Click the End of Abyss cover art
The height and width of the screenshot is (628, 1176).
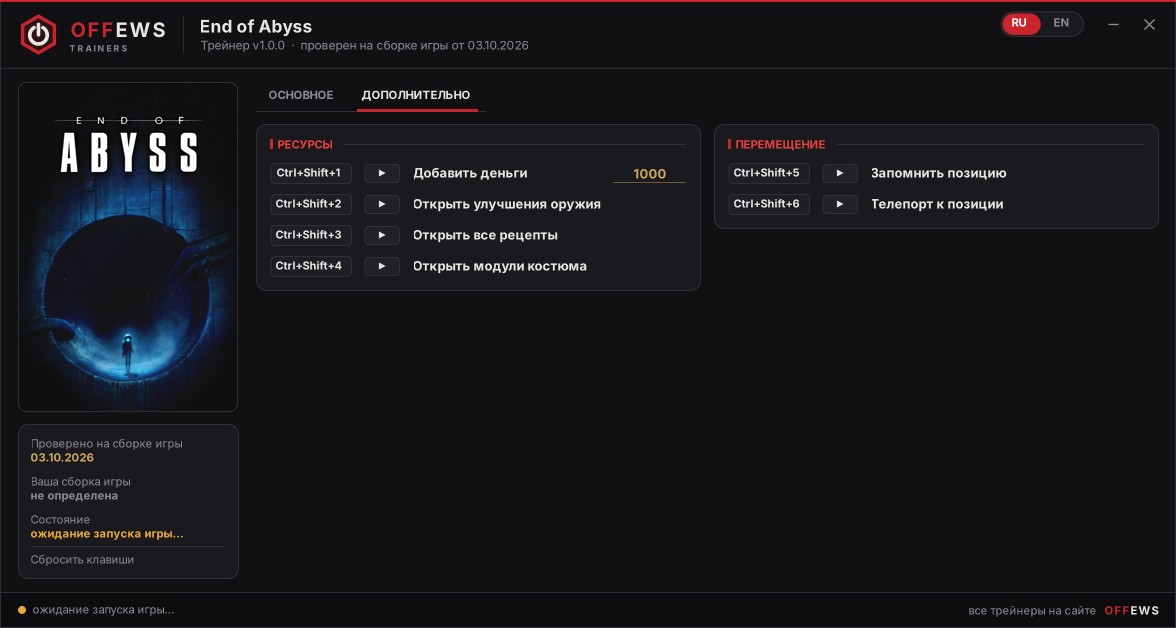pyautogui.click(x=128, y=247)
